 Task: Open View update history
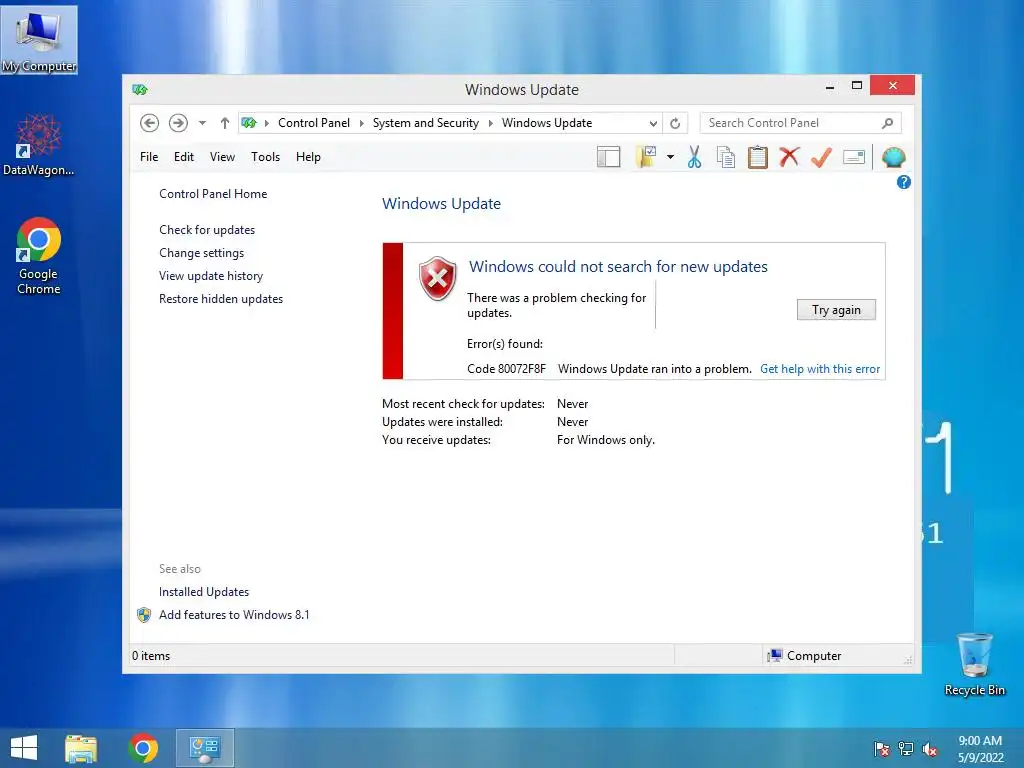pos(211,276)
